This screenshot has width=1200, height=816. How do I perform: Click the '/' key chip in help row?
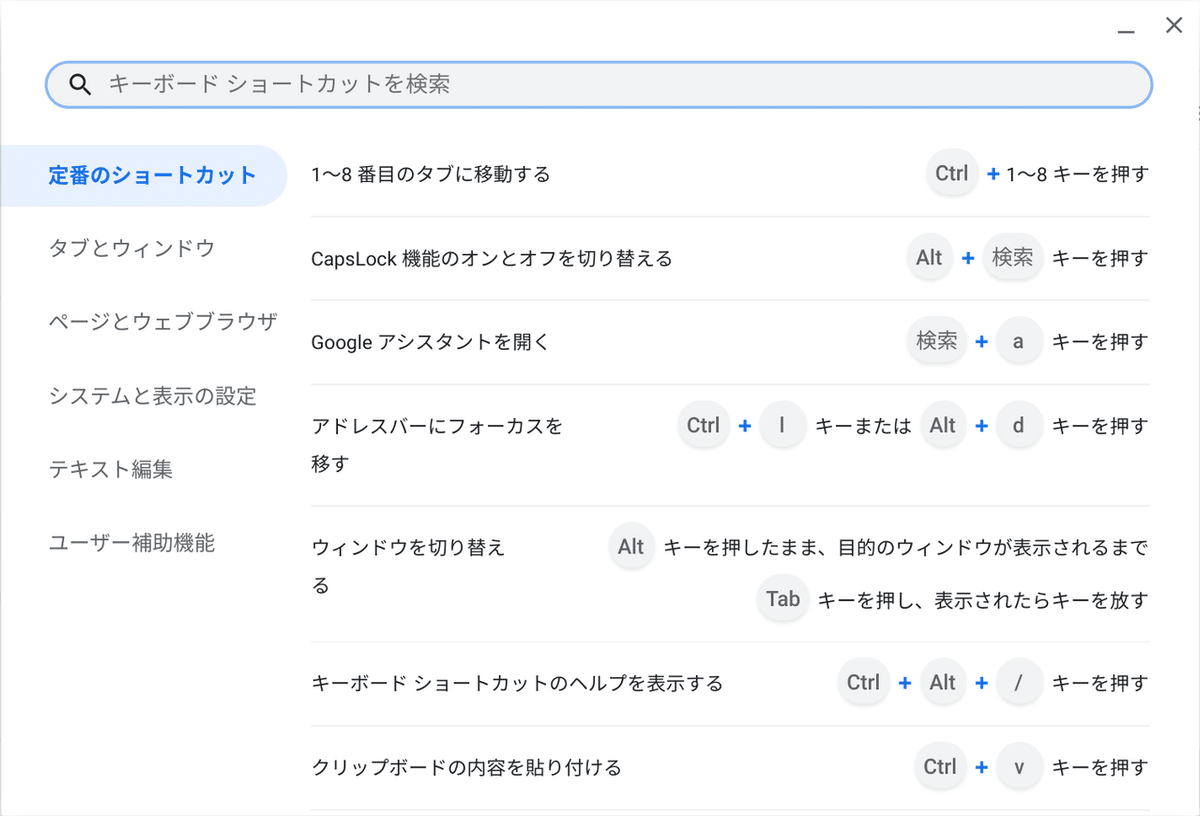[1018, 683]
